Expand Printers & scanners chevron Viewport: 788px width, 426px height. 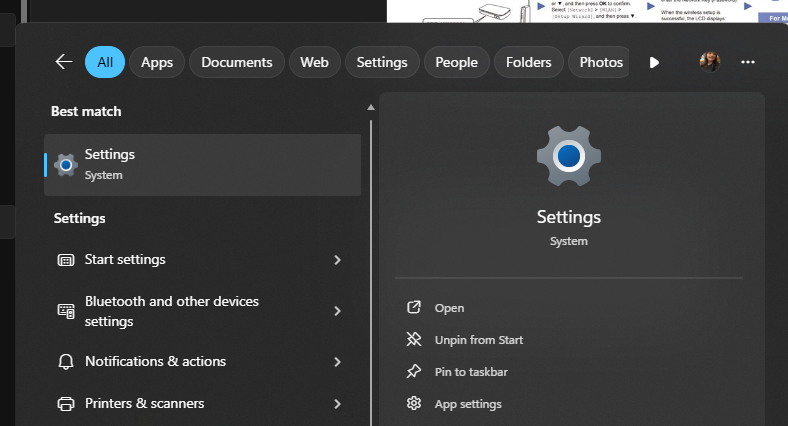(x=337, y=404)
